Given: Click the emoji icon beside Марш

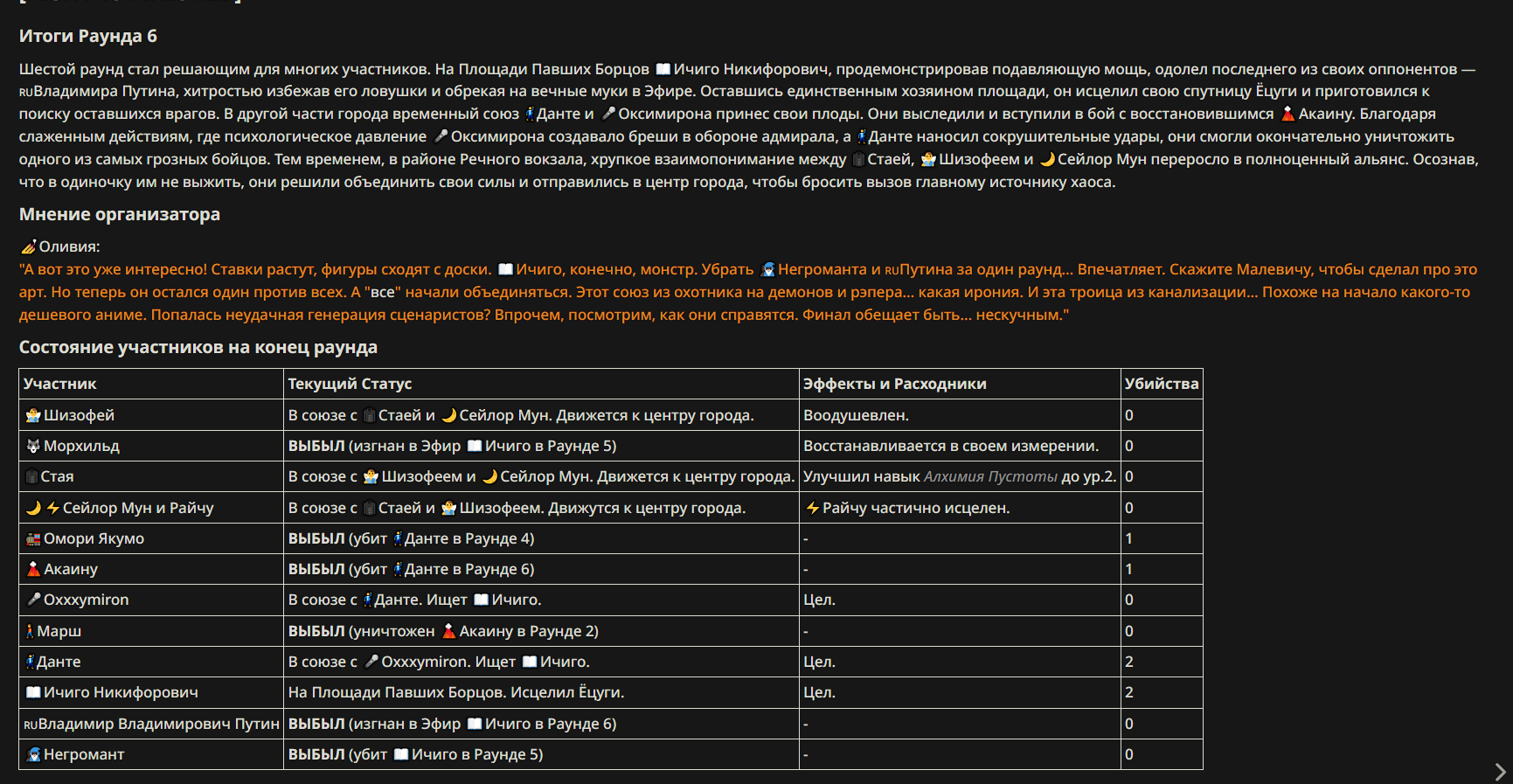Looking at the screenshot, I should (x=30, y=631).
